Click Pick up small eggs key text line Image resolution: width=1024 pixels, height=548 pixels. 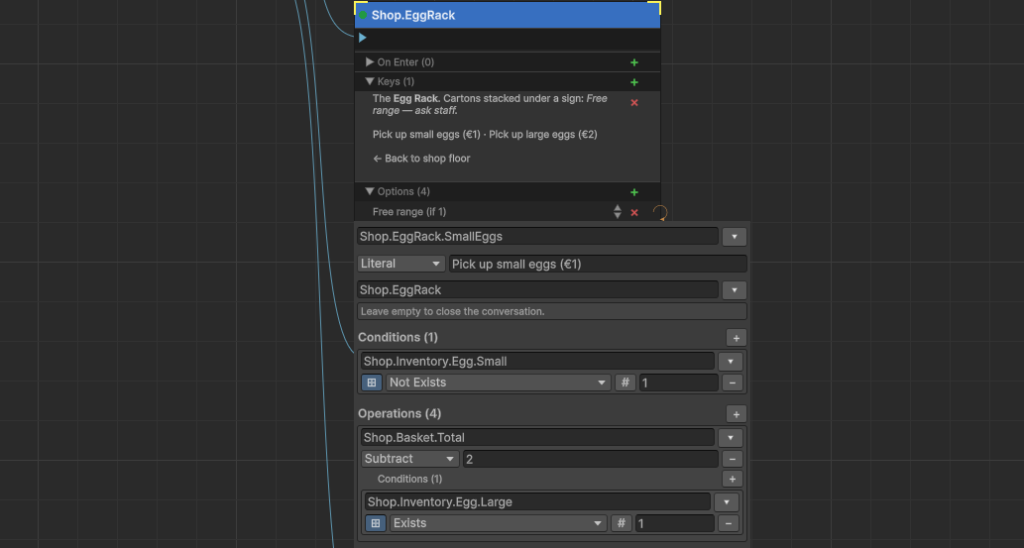point(485,135)
